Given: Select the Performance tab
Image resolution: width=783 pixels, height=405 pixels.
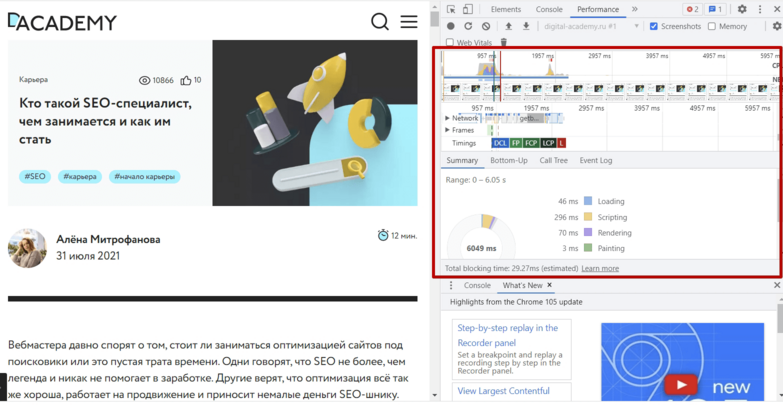Looking at the screenshot, I should (598, 9).
